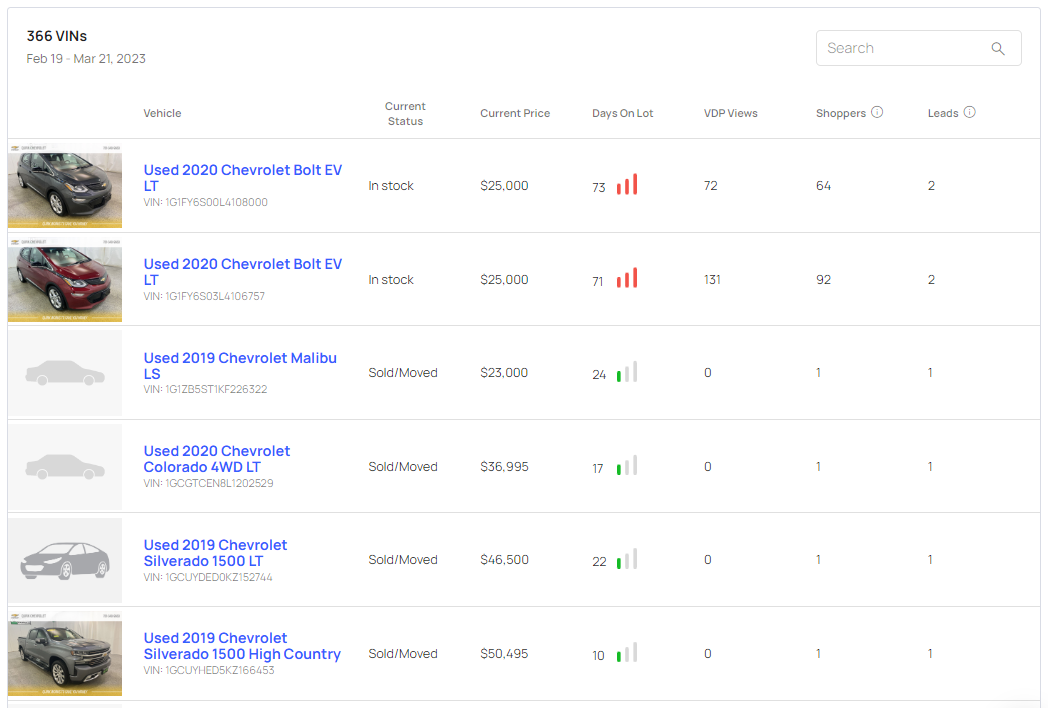
Task: Sort by Days On Lot column header
Action: pyautogui.click(x=622, y=113)
